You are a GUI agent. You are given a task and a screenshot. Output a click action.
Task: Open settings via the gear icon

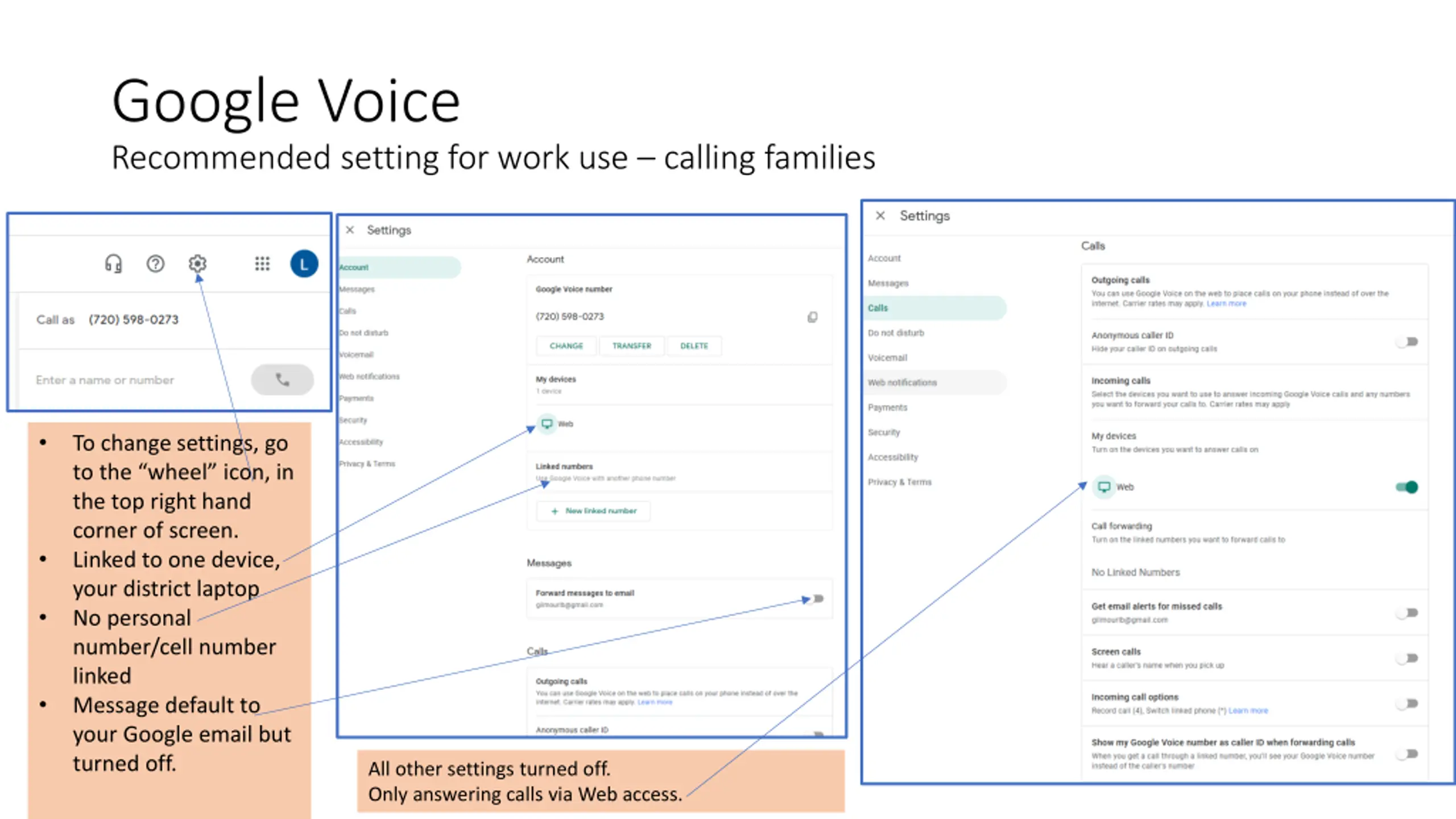tap(197, 263)
